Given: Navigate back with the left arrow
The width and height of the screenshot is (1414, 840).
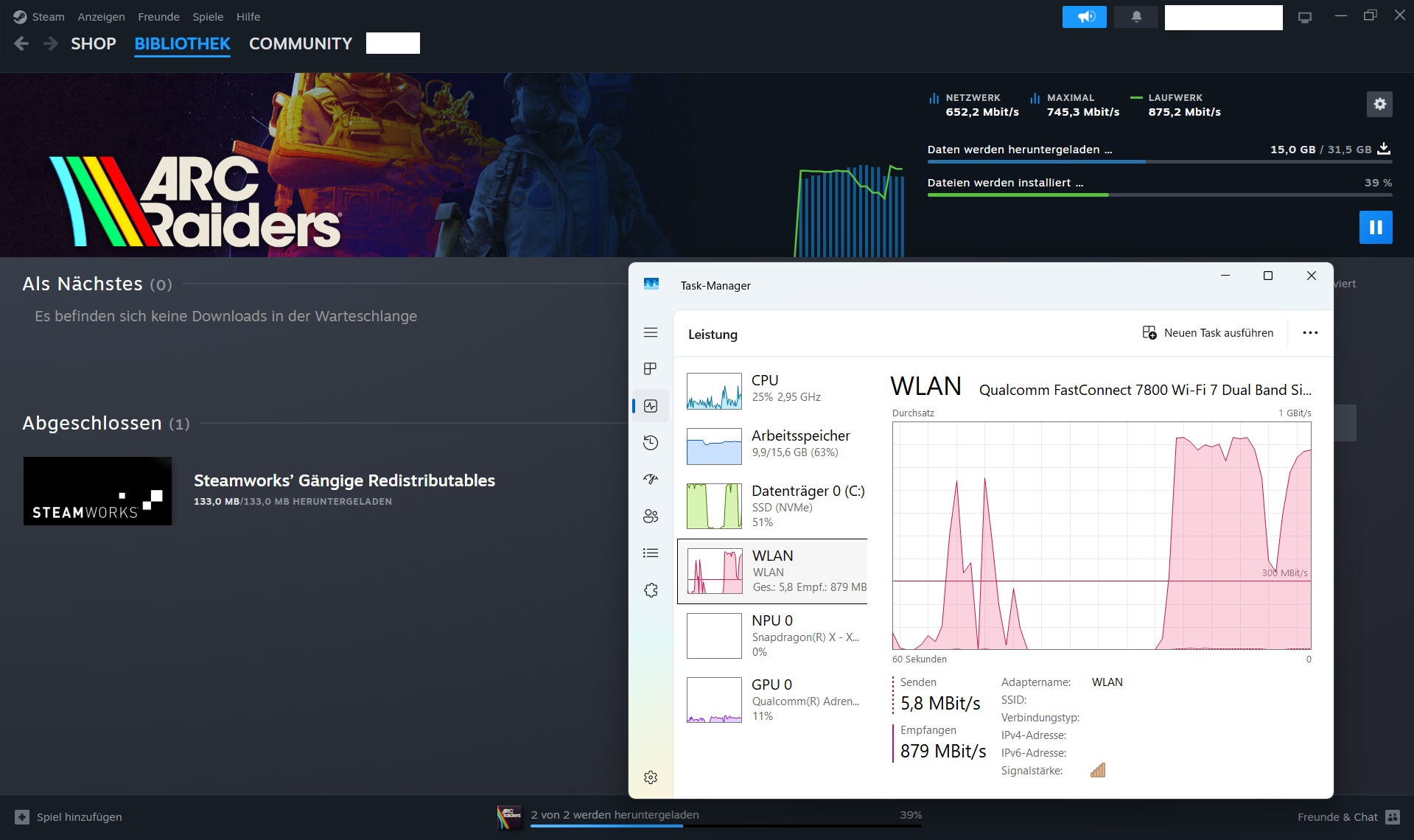Looking at the screenshot, I should point(21,43).
